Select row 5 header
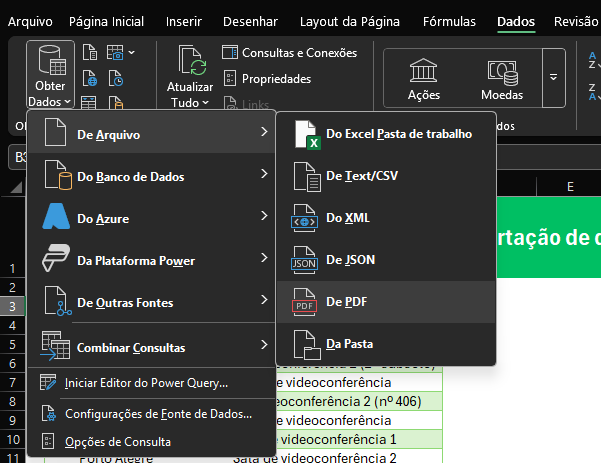Image resolution: width=601 pixels, height=463 pixels. click(13, 344)
